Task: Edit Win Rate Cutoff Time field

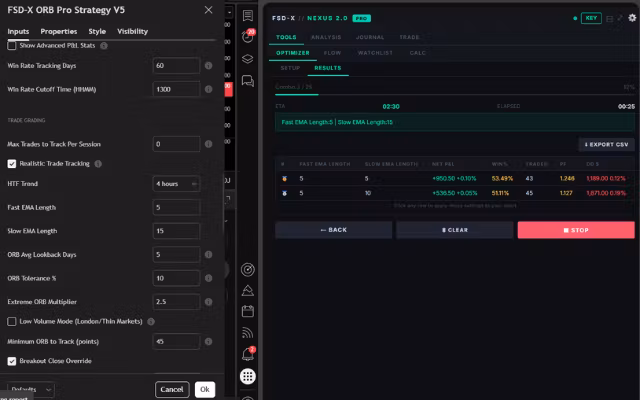Action: pos(176,89)
